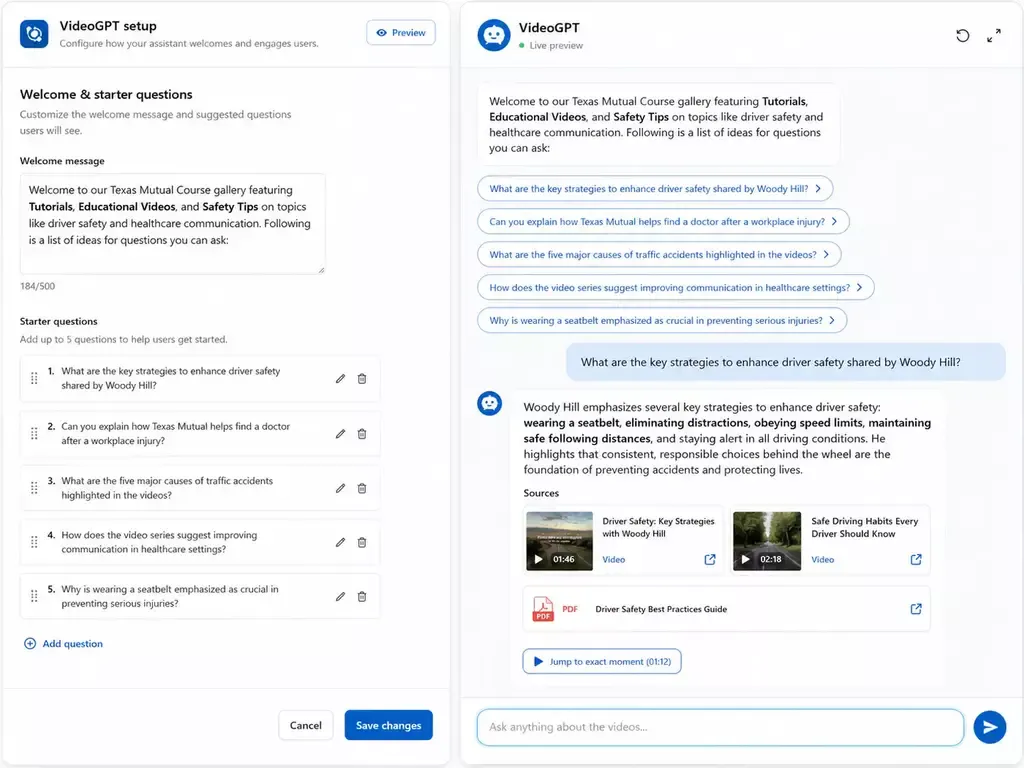Delete question 5 about wearing a seatbelt

click(x=362, y=596)
